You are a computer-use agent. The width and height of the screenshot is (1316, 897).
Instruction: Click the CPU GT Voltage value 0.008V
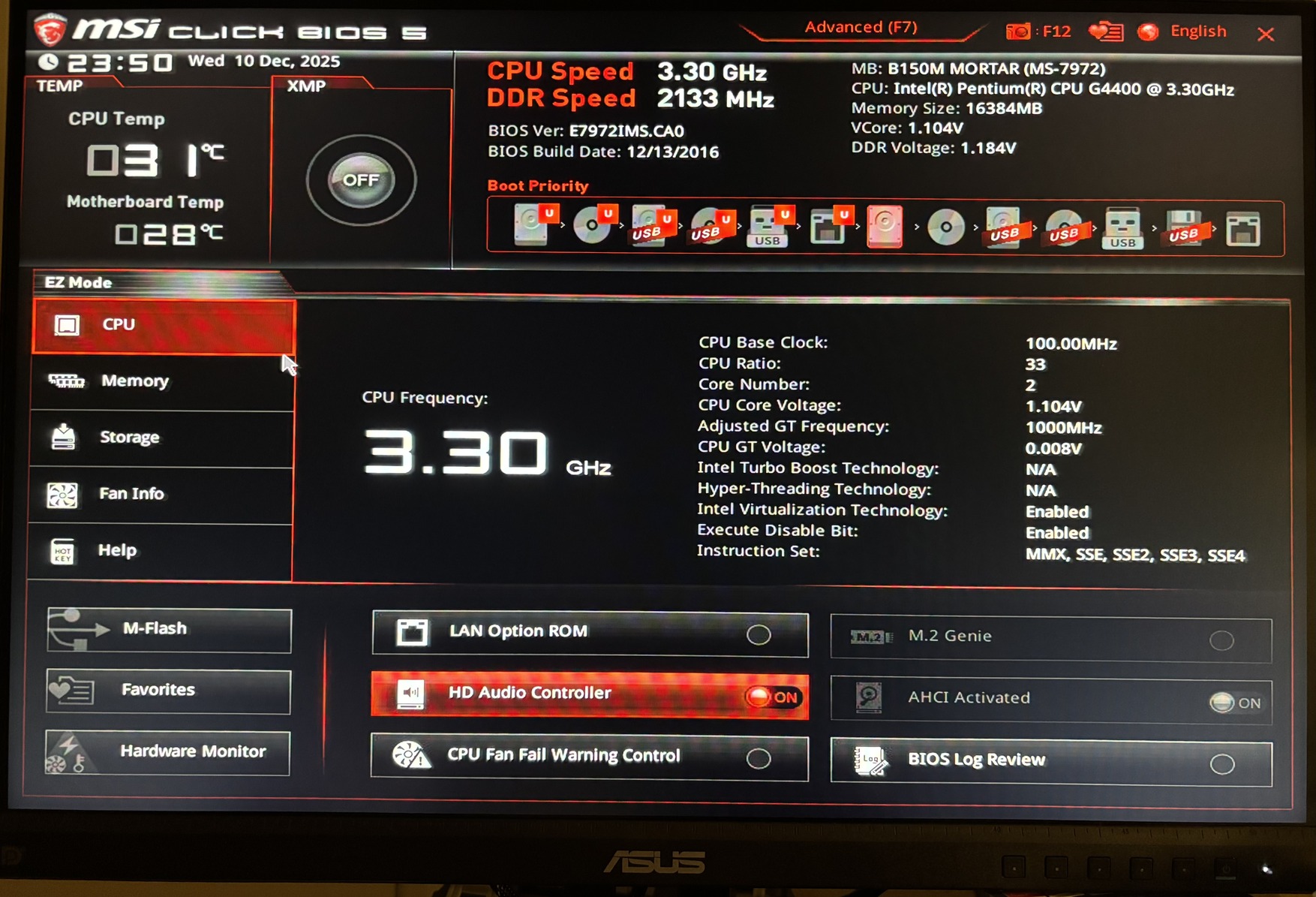pos(1053,449)
